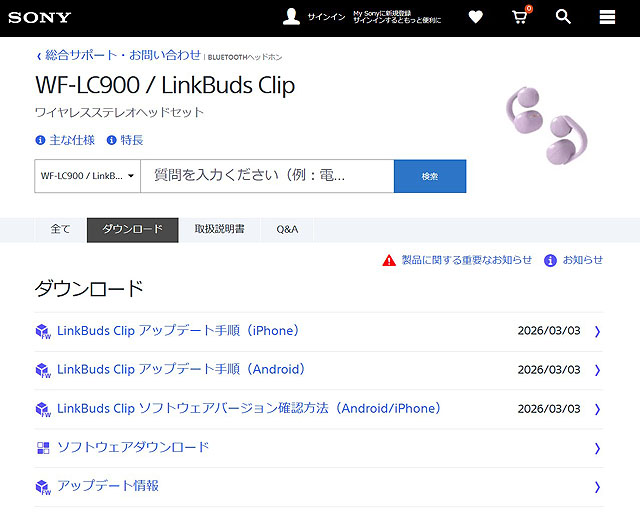Click the blue info お知らせ icon
The height and width of the screenshot is (520, 640).
tap(550, 260)
